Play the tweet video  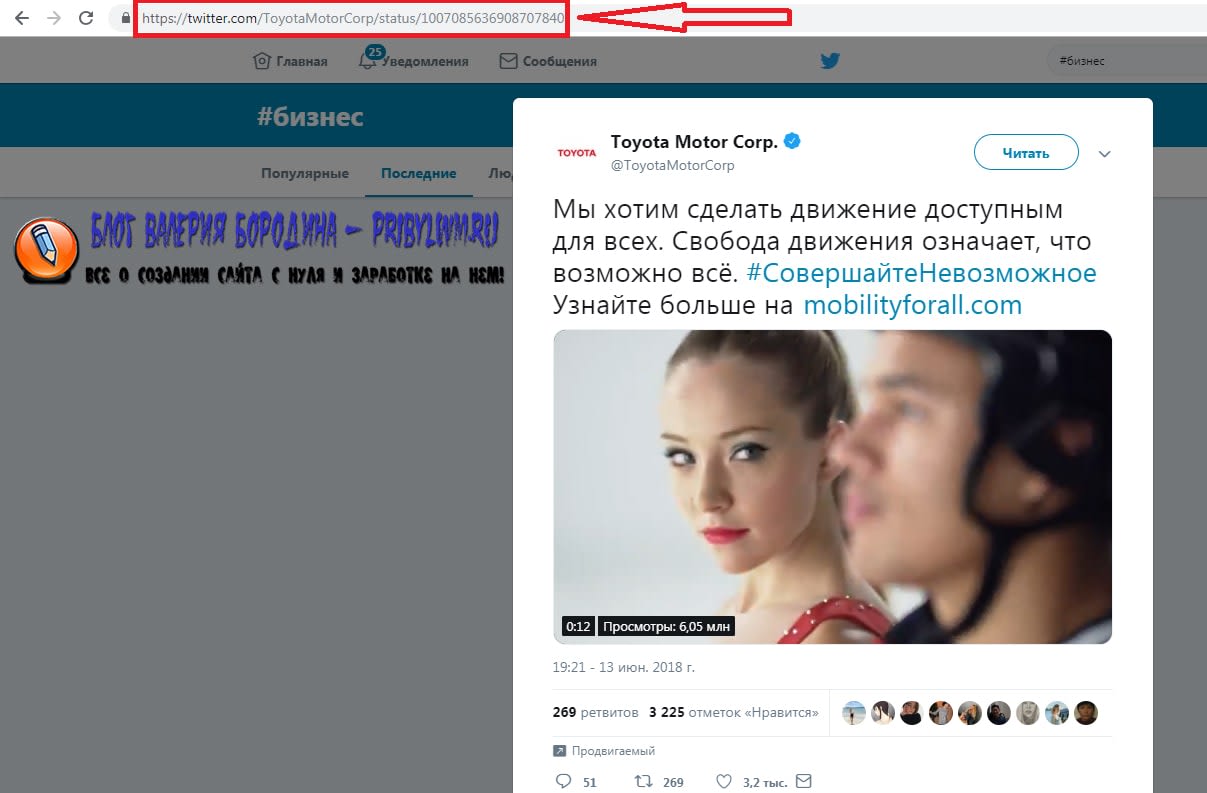click(x=833, y=486)
